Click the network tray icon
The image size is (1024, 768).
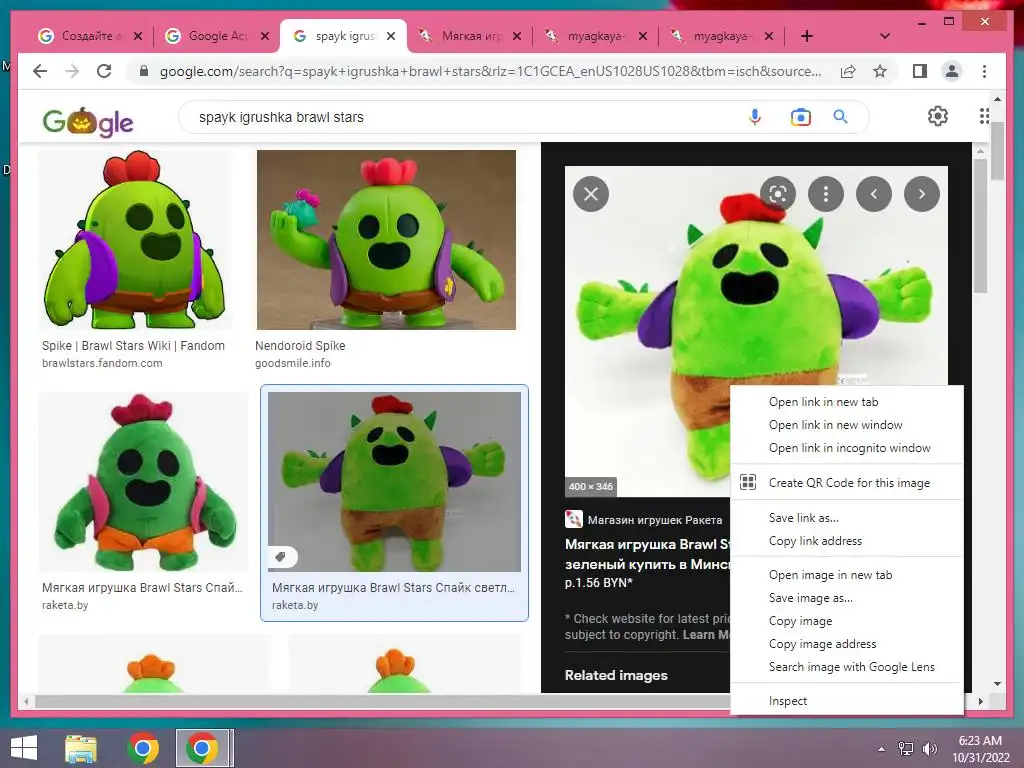(x=906, y=749)
